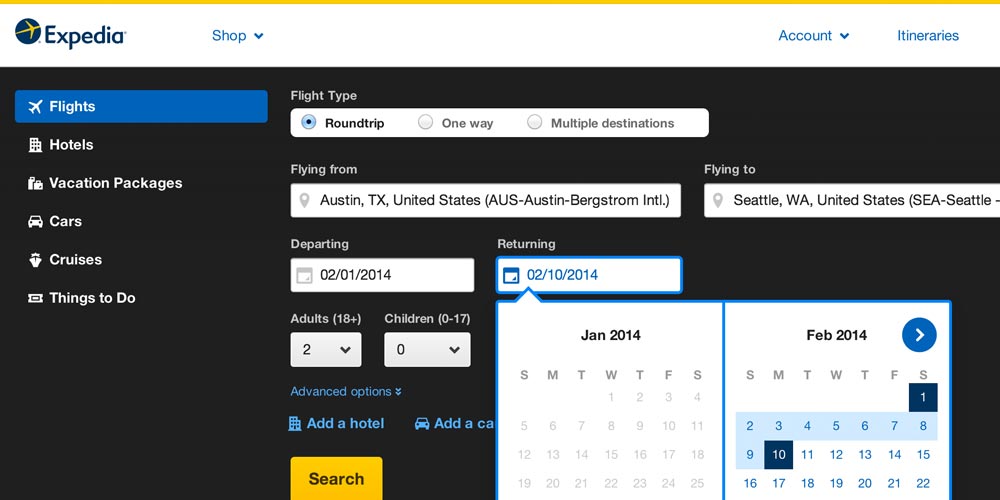Viewport: 1000px width, 500px height.
Task: Choose Multiple destinations flight type
Action: tap(535, 123)
